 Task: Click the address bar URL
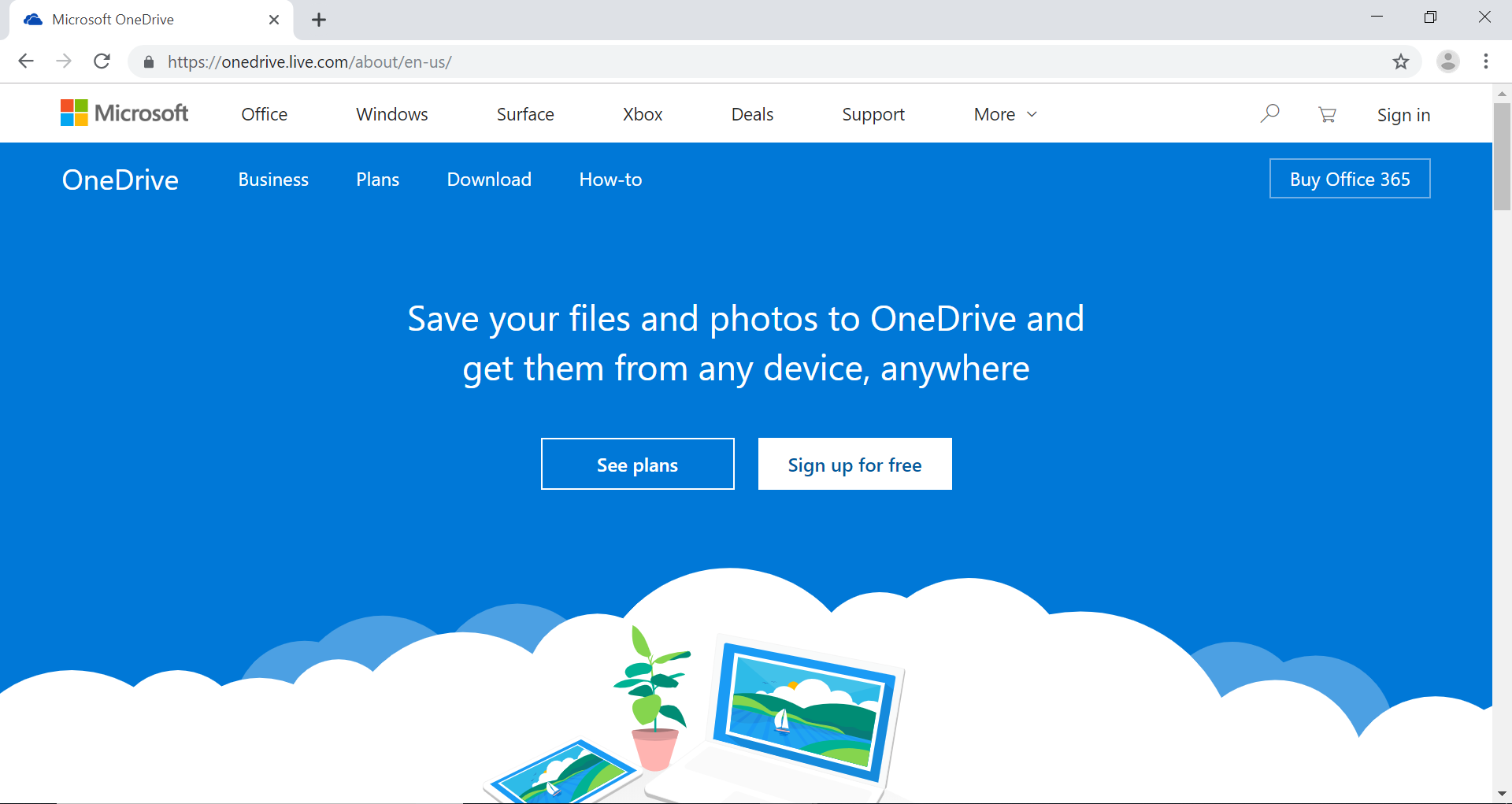coord(309,62)
